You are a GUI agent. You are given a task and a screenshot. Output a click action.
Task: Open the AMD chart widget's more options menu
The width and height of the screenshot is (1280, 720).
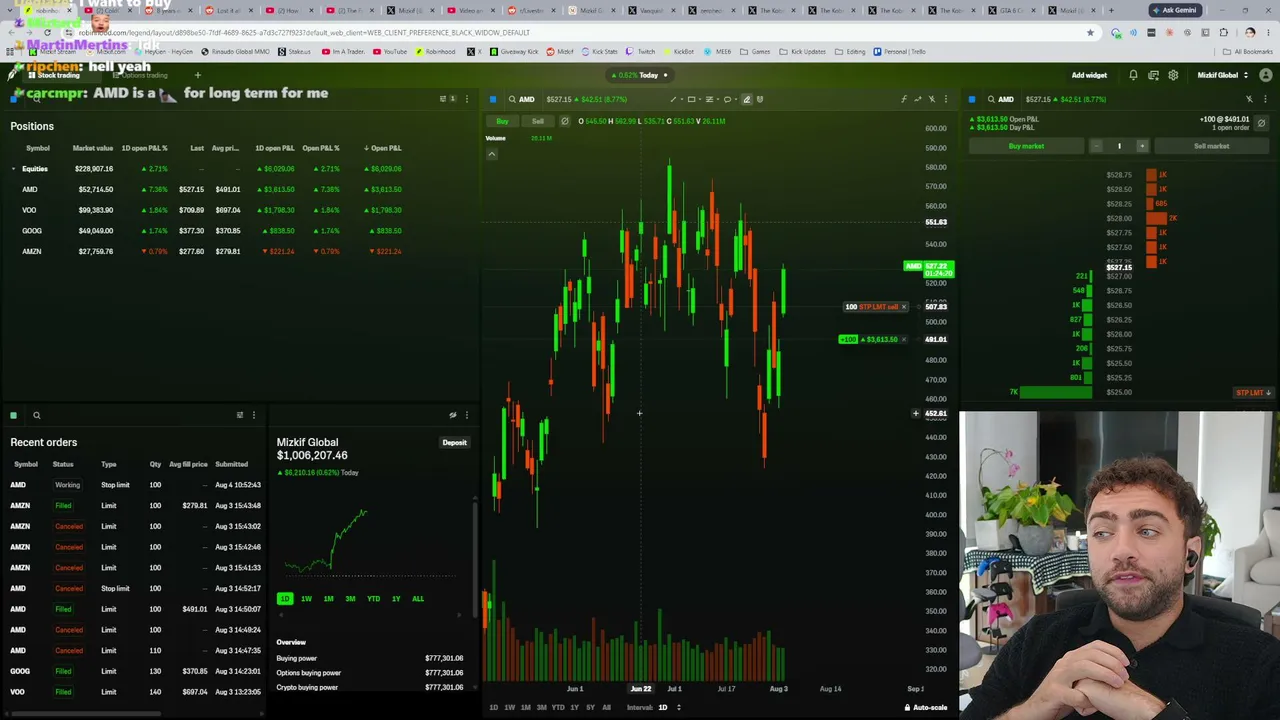pyautogui.click(x=946, y=99)
